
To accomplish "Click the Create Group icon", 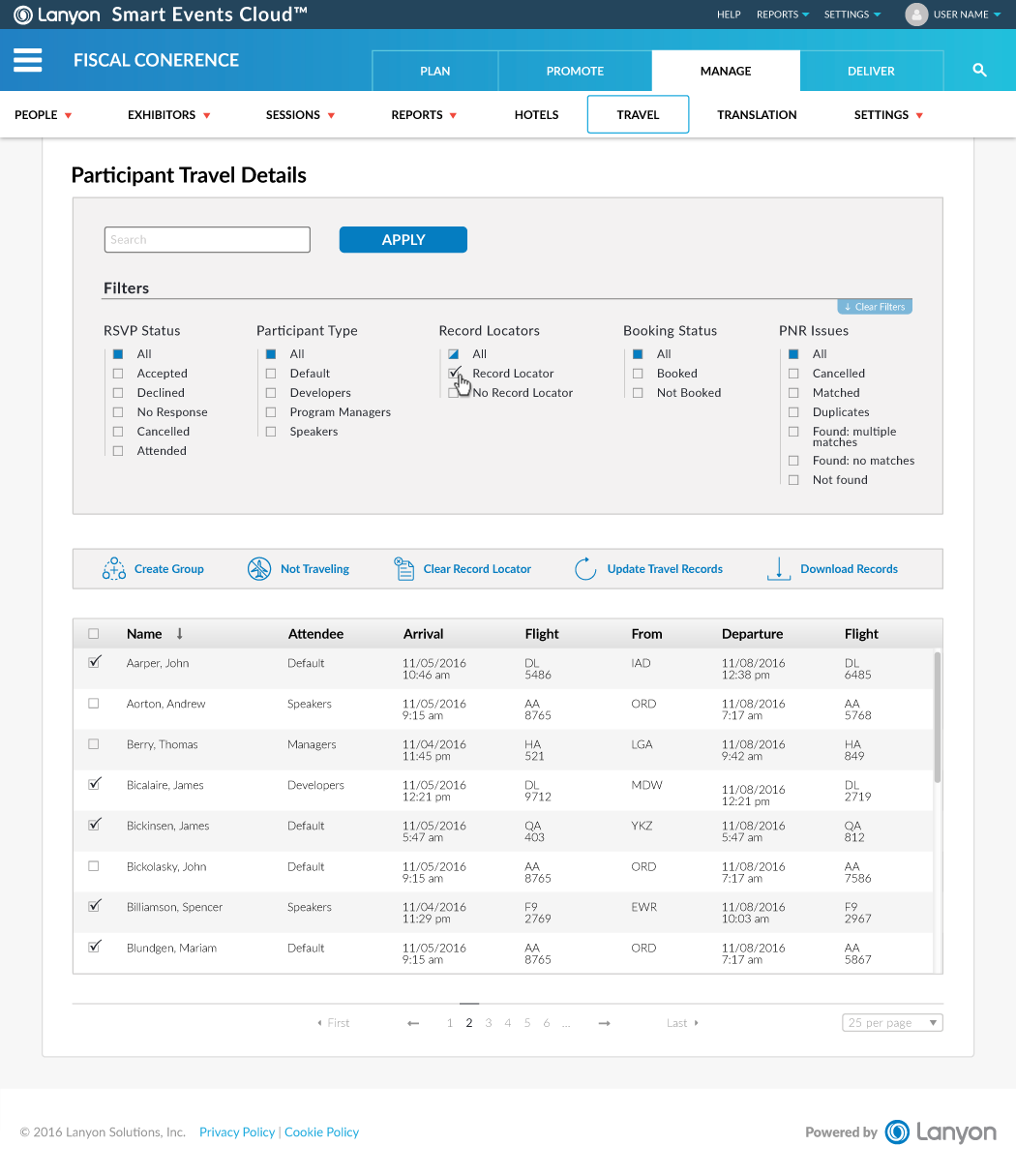I will pos(113,569).
